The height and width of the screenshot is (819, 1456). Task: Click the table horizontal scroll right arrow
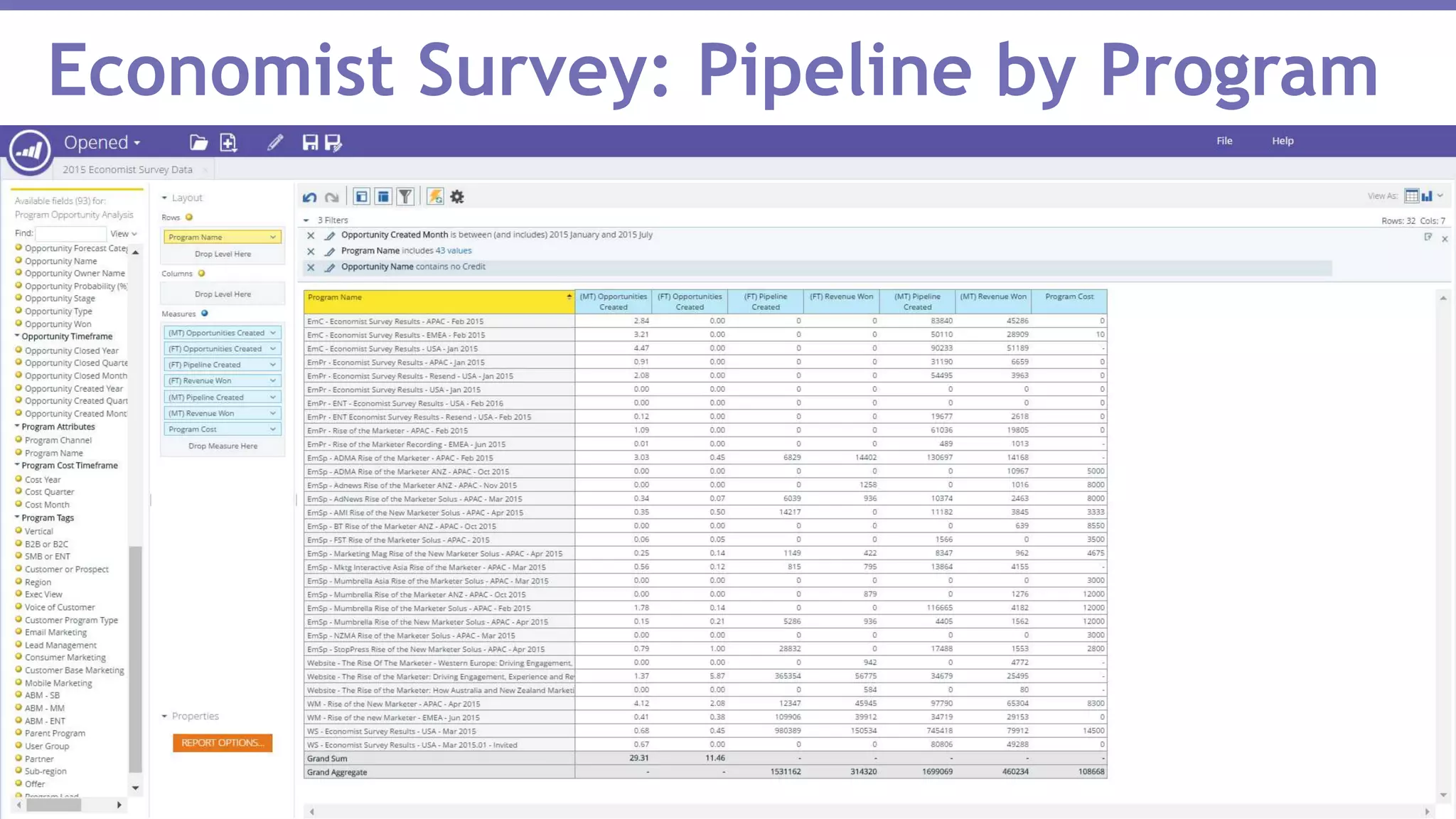coord(1427,811)
